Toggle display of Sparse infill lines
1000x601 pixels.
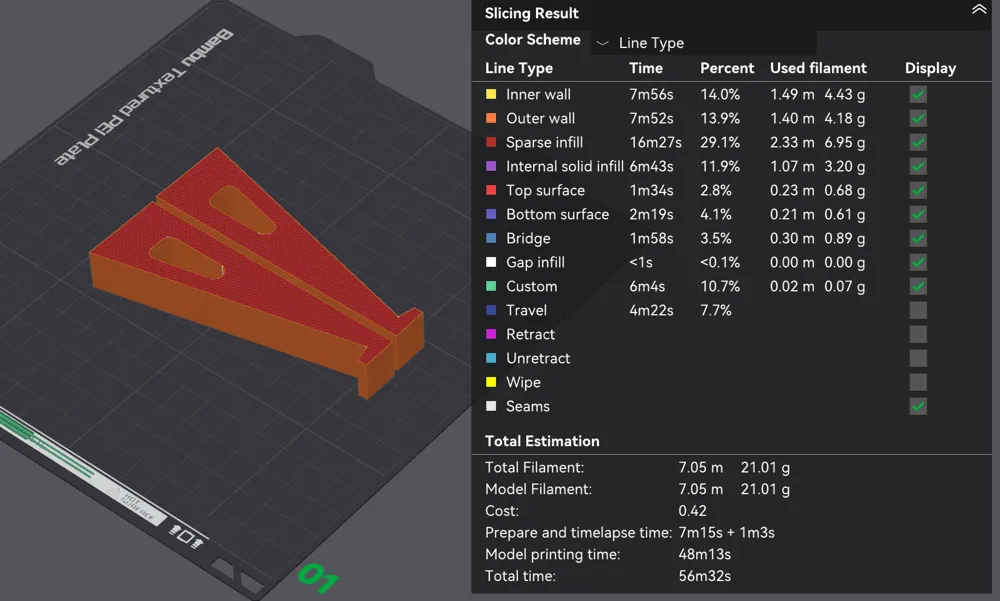918,142
